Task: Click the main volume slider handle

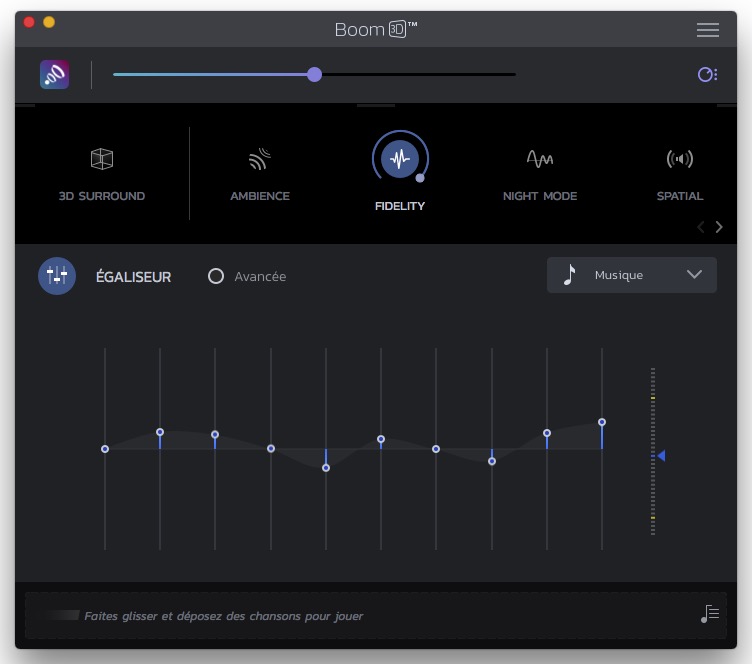Action: click(314, 74)
